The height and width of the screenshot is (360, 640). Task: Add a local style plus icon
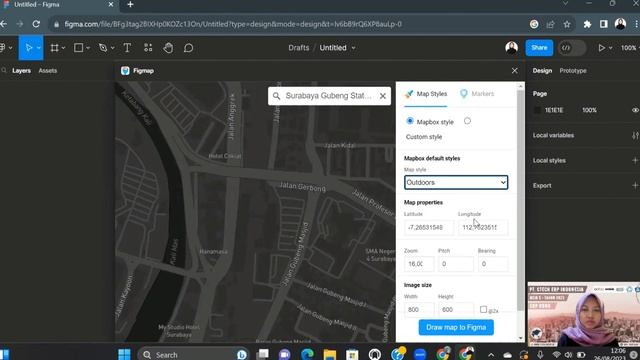tap(635, 160)
